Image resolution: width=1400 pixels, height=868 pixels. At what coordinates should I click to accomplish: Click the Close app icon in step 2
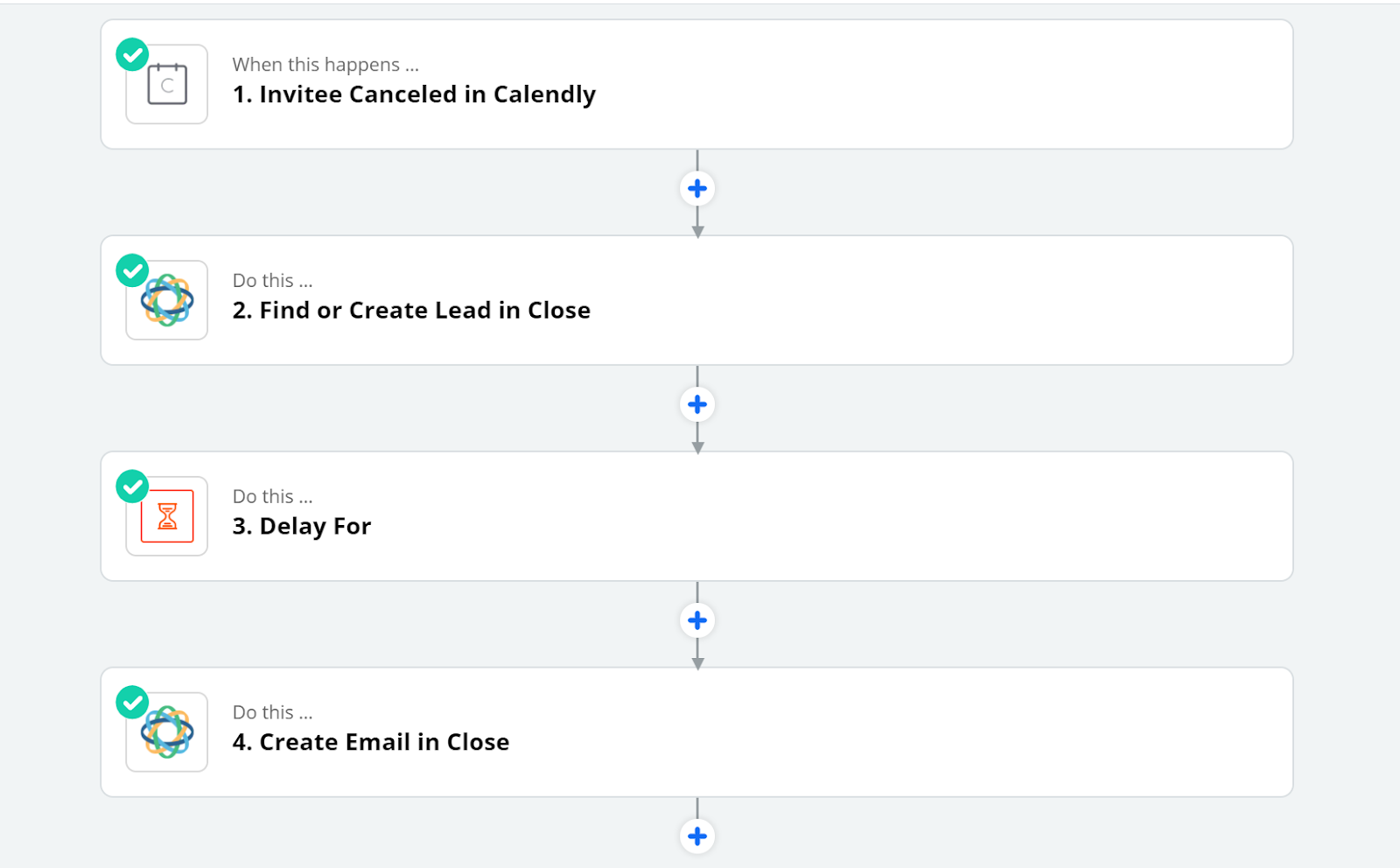tap(166, 300)
